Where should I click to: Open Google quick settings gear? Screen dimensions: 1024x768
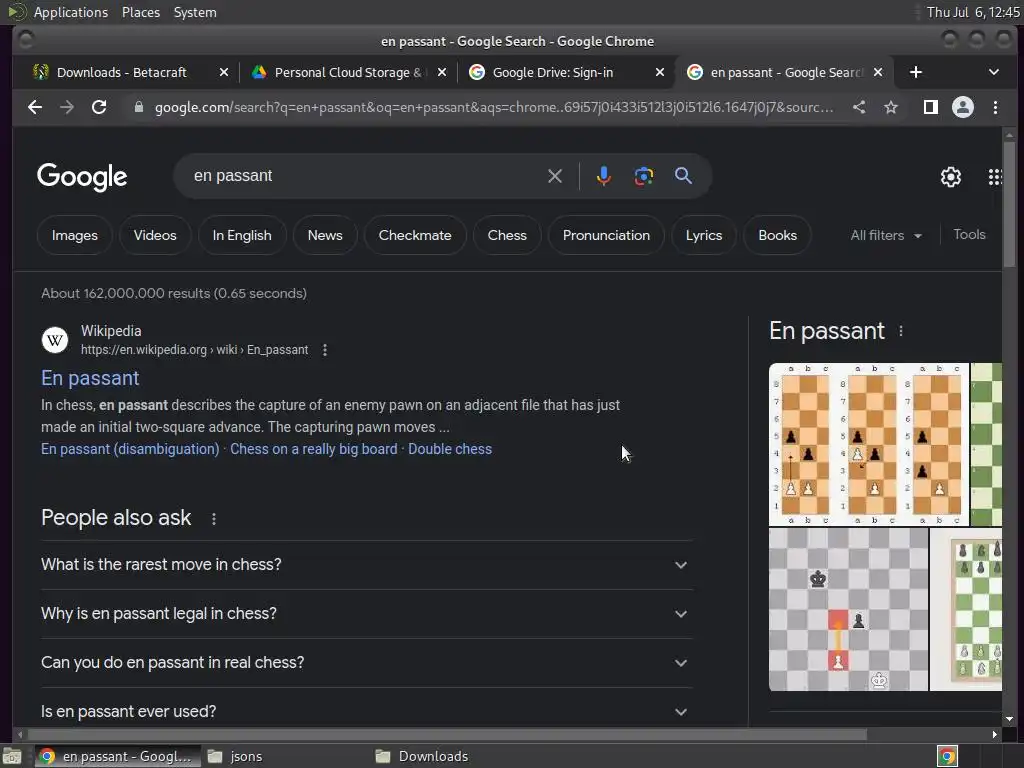950,177
